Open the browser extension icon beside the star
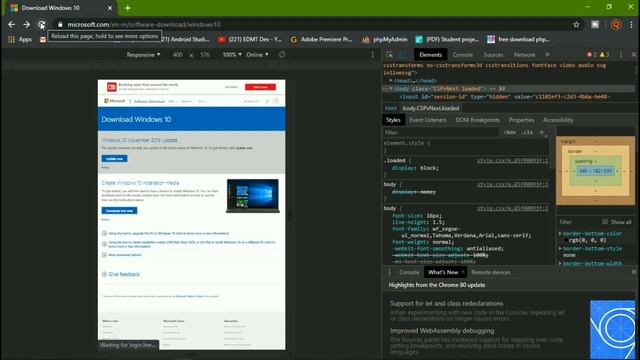Screen dimensions: 640x360 pos(595,24)
